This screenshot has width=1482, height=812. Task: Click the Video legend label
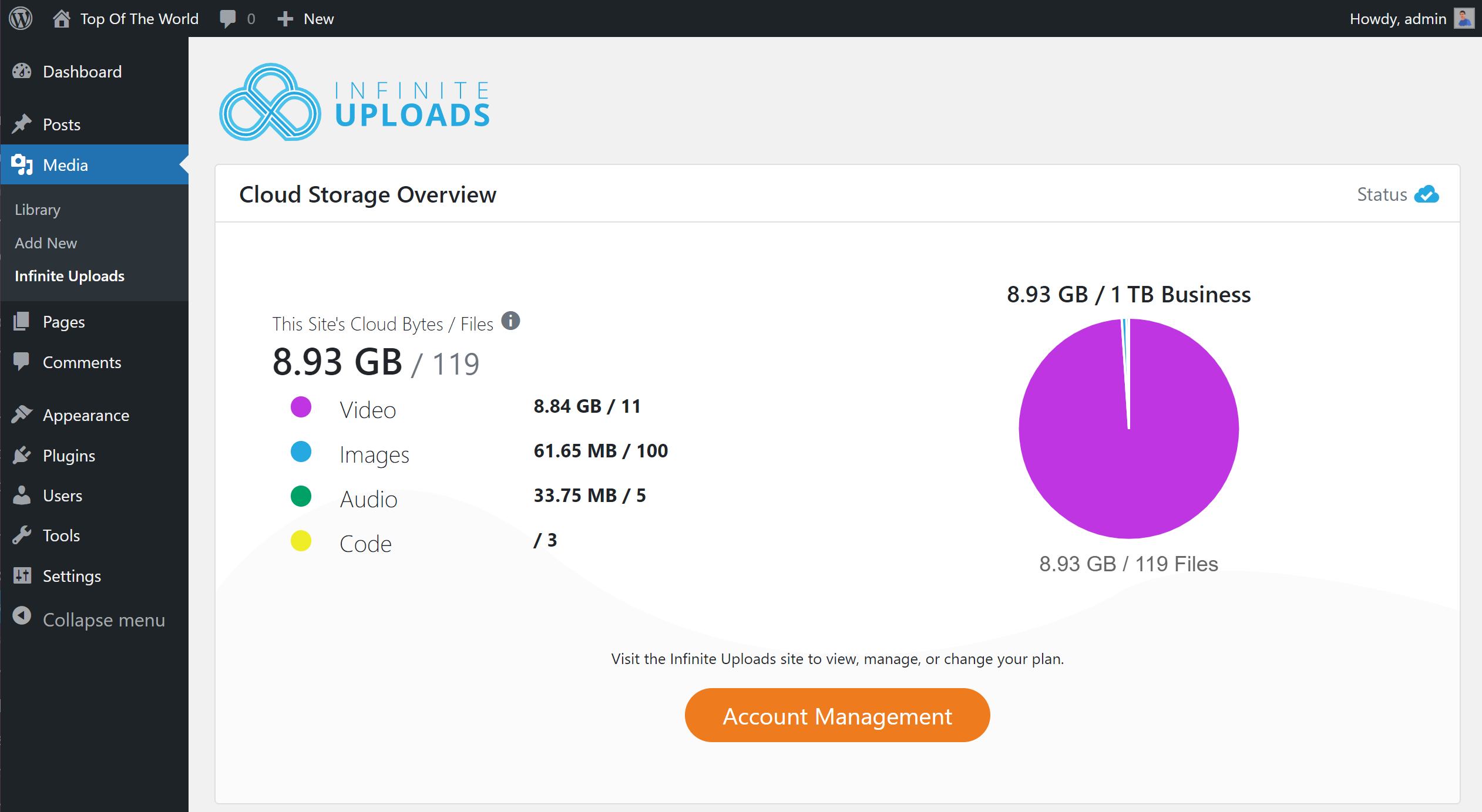(x=368, y=410)
